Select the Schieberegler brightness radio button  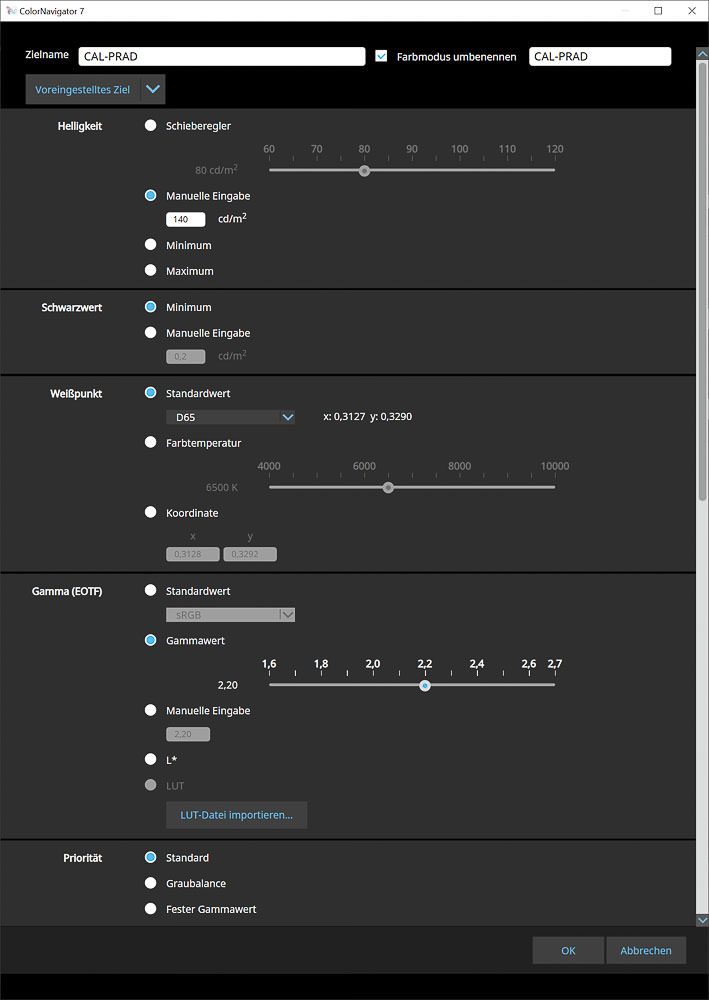tap(151, 126)
